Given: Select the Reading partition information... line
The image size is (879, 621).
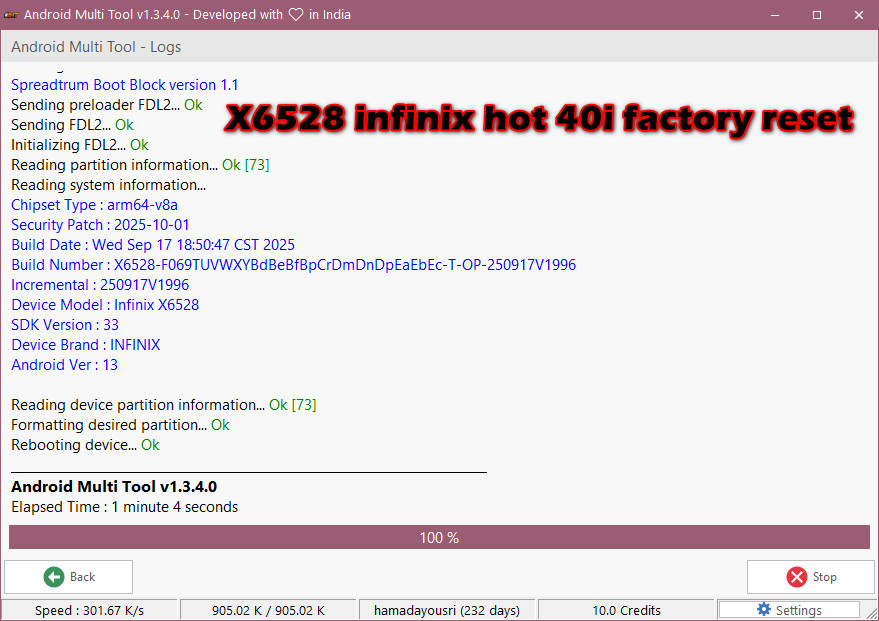Looking at the screenshot, I should [140, 165].
